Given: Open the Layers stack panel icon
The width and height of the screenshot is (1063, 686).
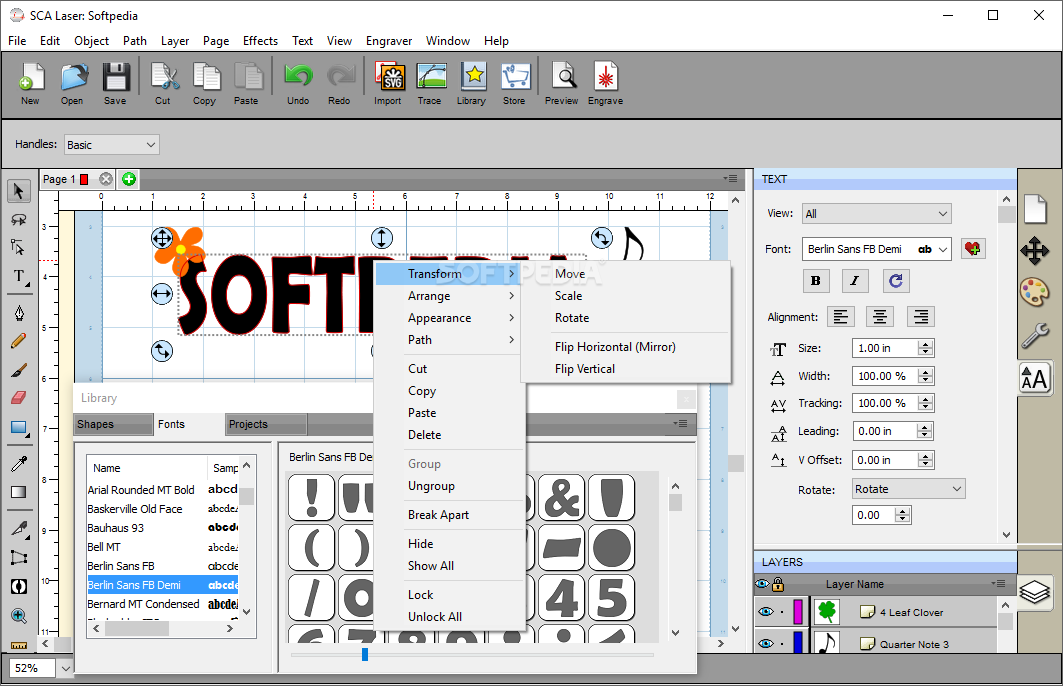Looking at the screenshot, I should (x=1035, y=592).
